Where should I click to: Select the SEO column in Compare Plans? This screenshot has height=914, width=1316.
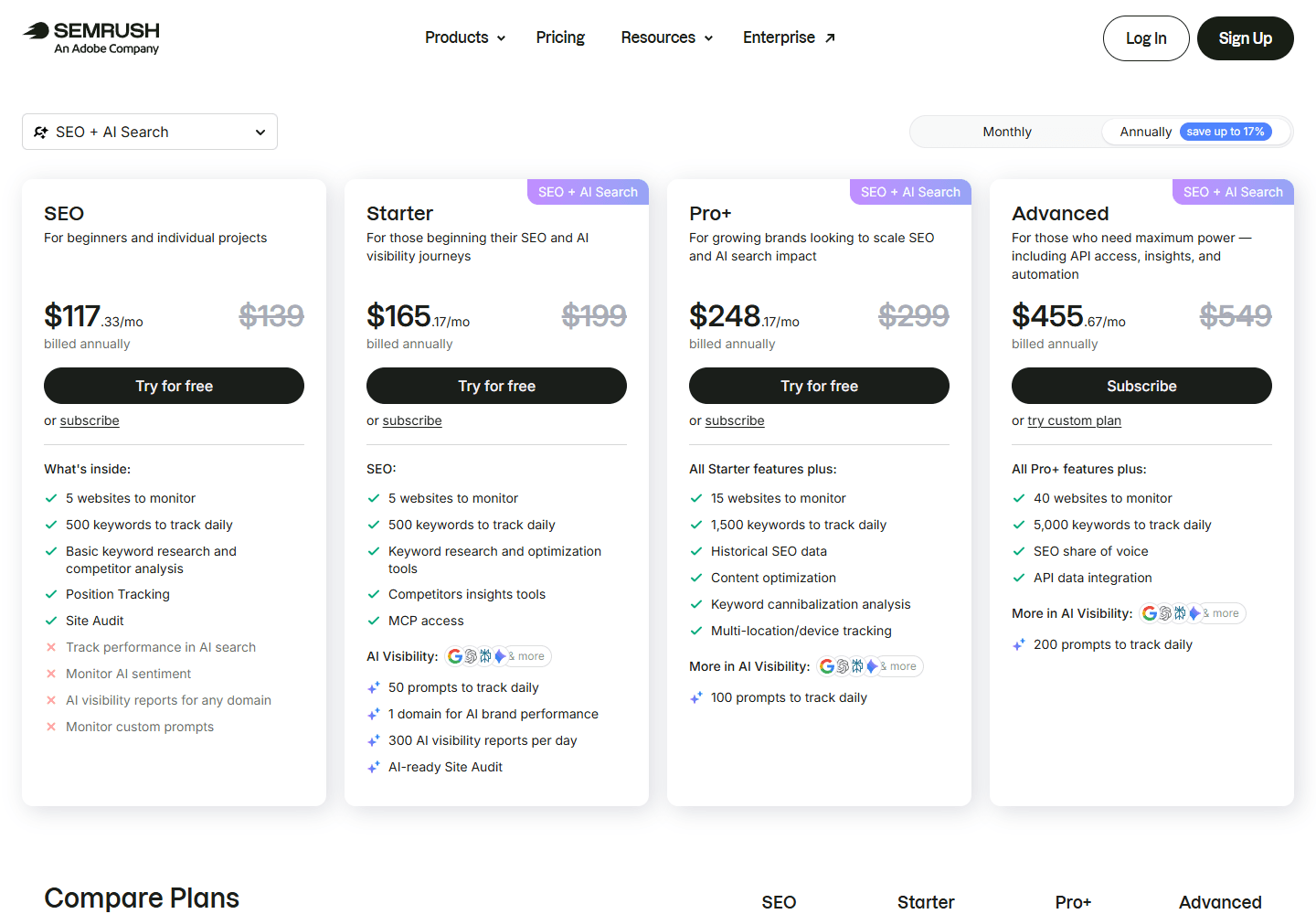pyautogui.click(x=779, y=902)
